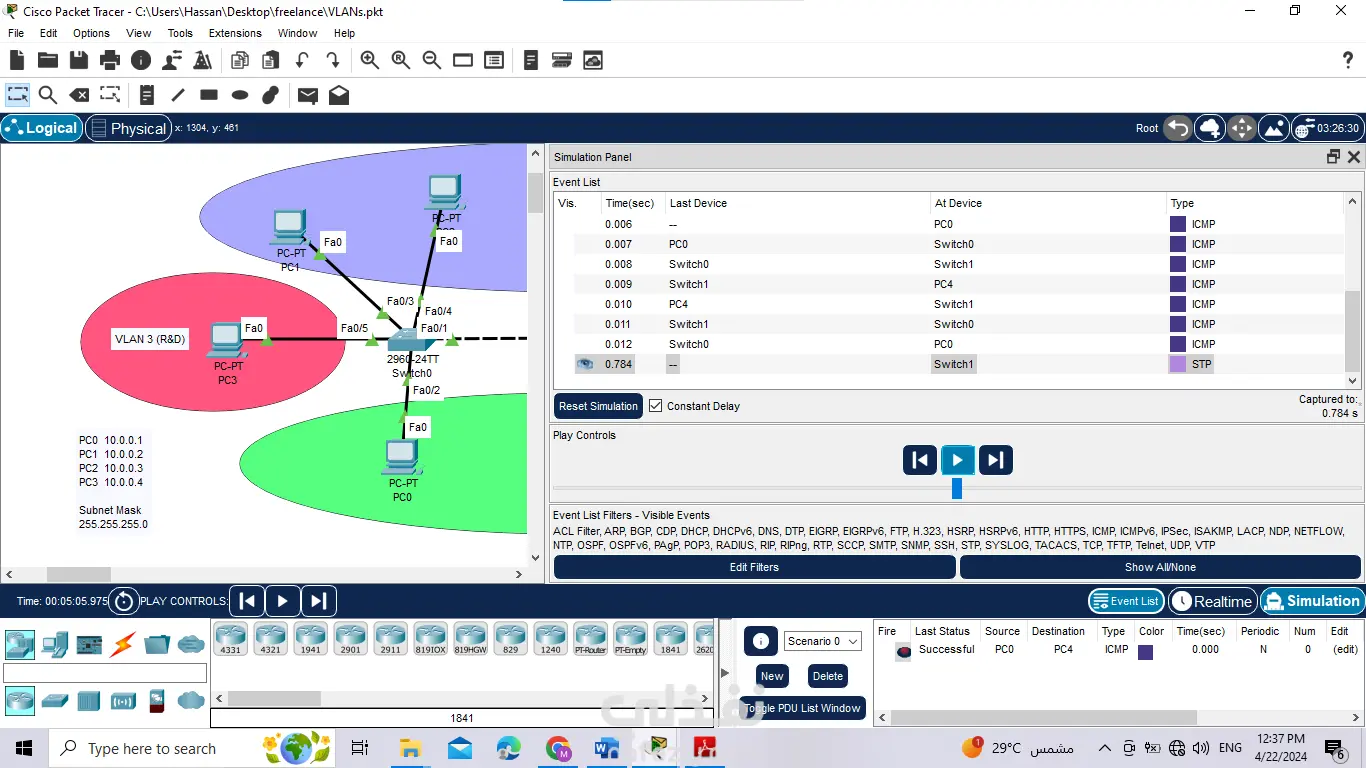Select the End Devices category icon
The height and width of the screenshot is (768, 1366).
point(54,643)
